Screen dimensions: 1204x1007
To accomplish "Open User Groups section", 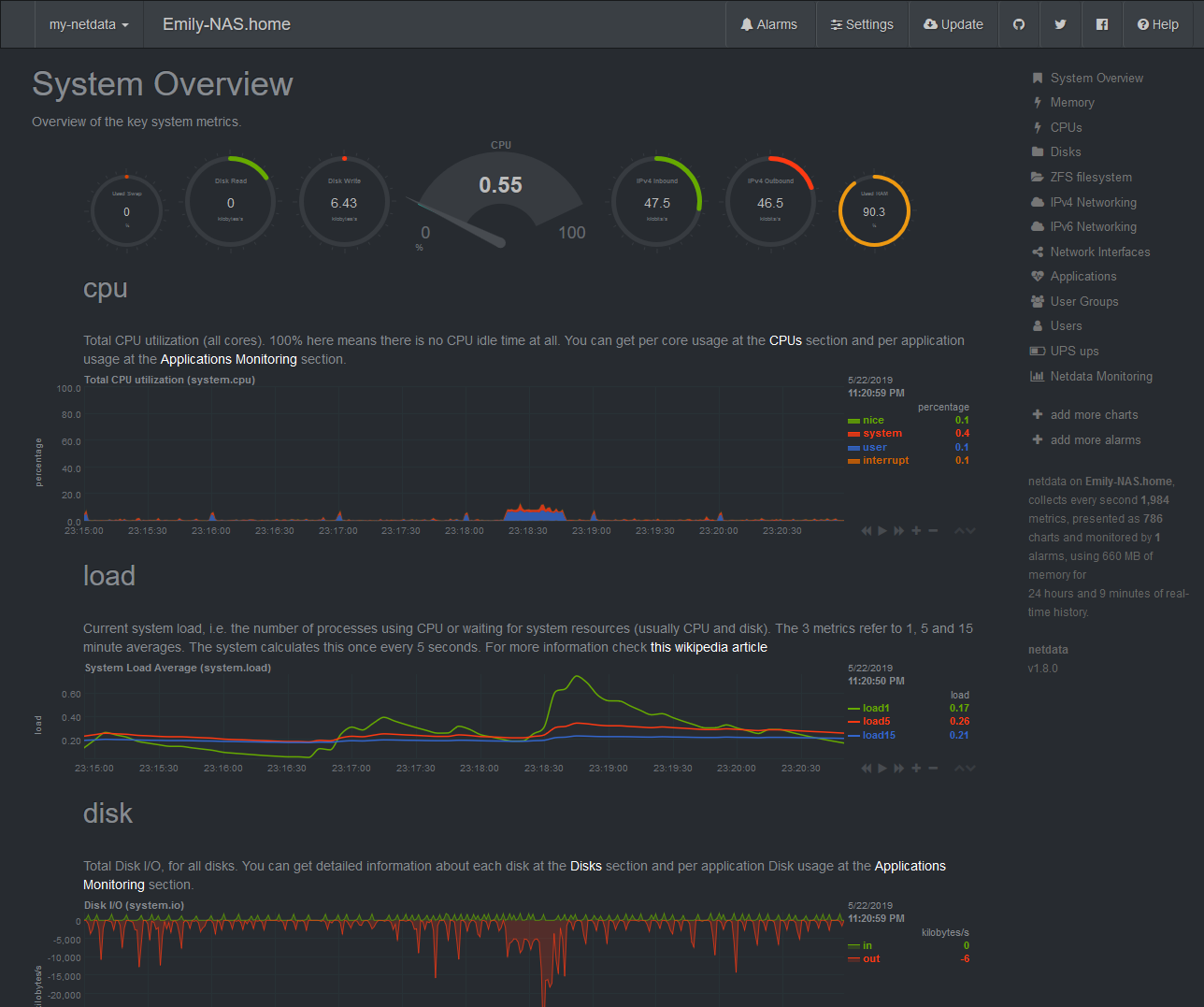I will 1083,301.
